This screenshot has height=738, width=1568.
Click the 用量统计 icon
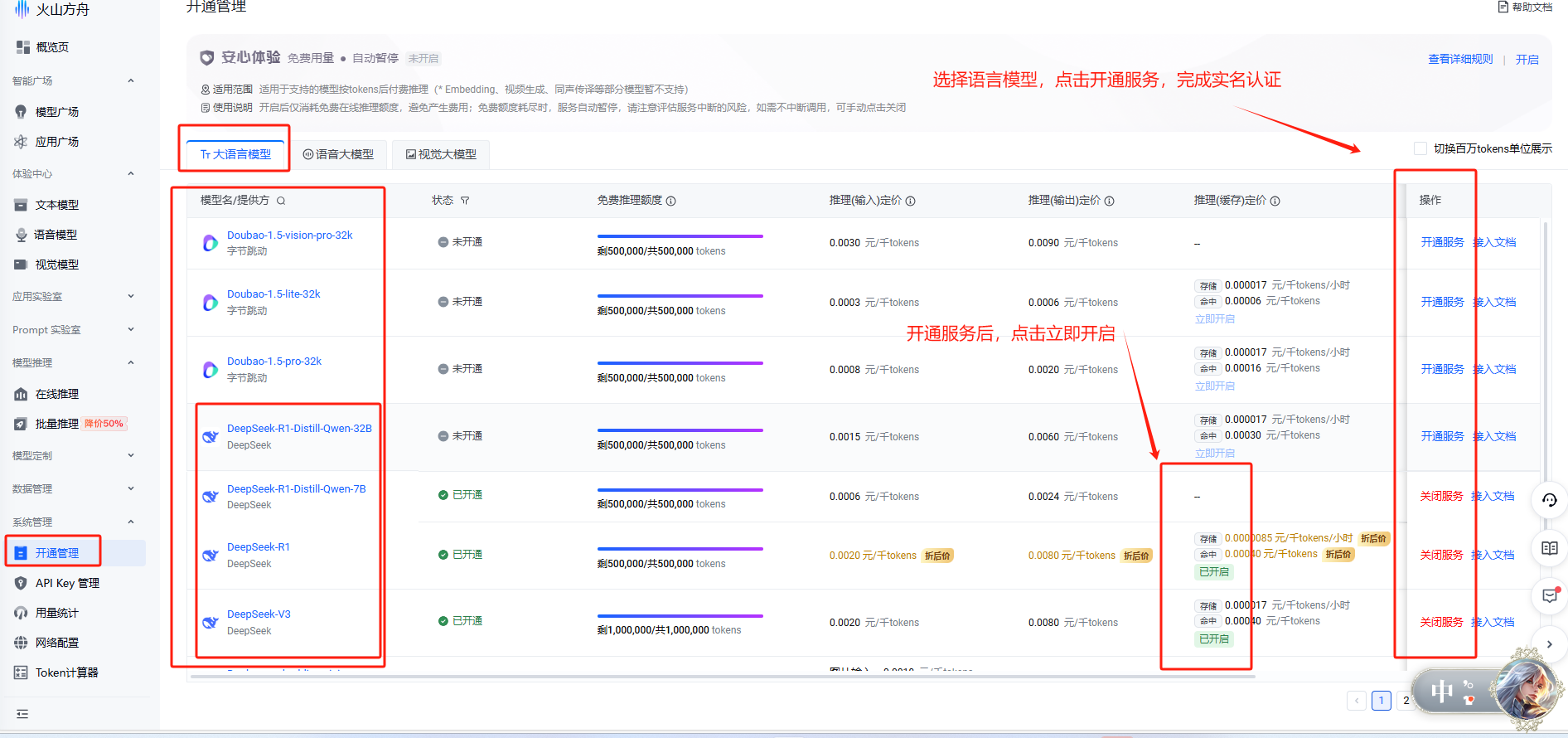click(22, 613)
